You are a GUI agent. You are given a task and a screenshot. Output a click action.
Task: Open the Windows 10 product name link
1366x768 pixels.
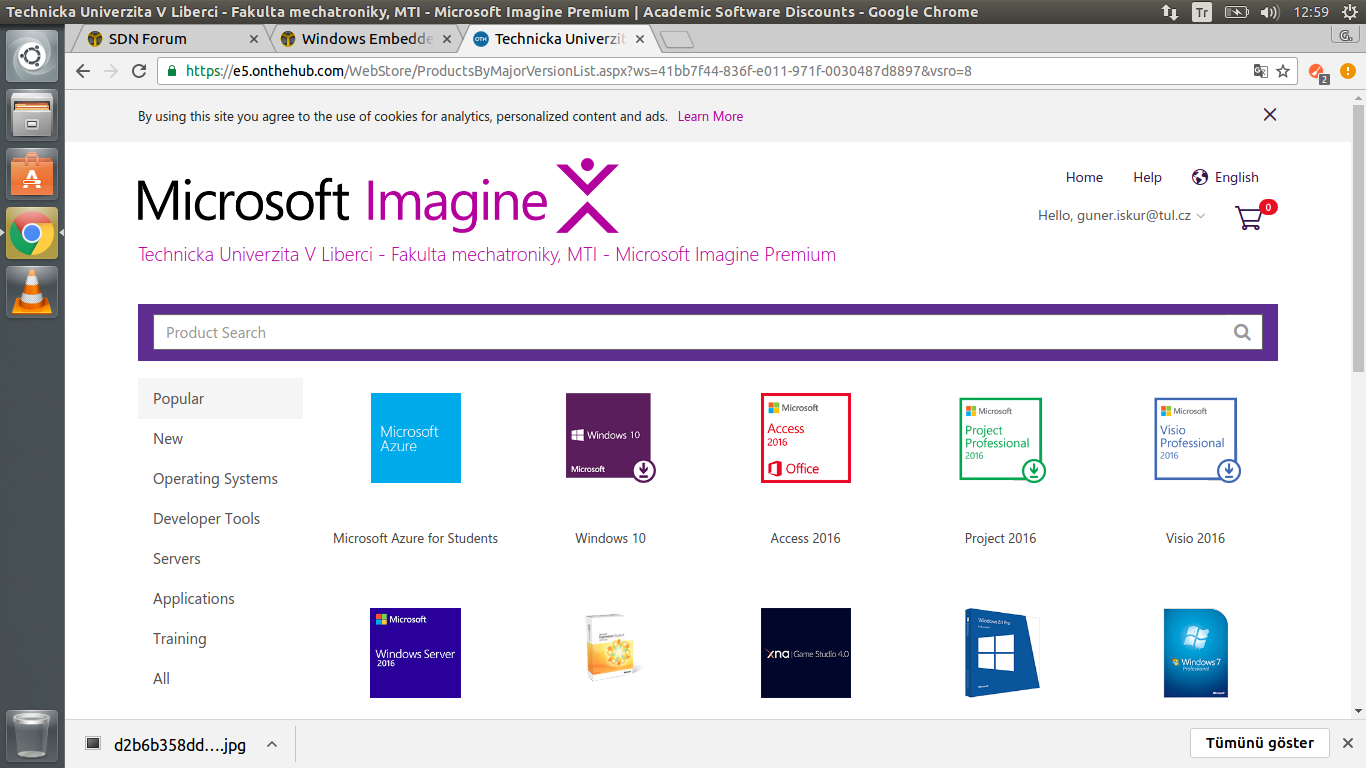pyautogui.click(x=610, y=538)
